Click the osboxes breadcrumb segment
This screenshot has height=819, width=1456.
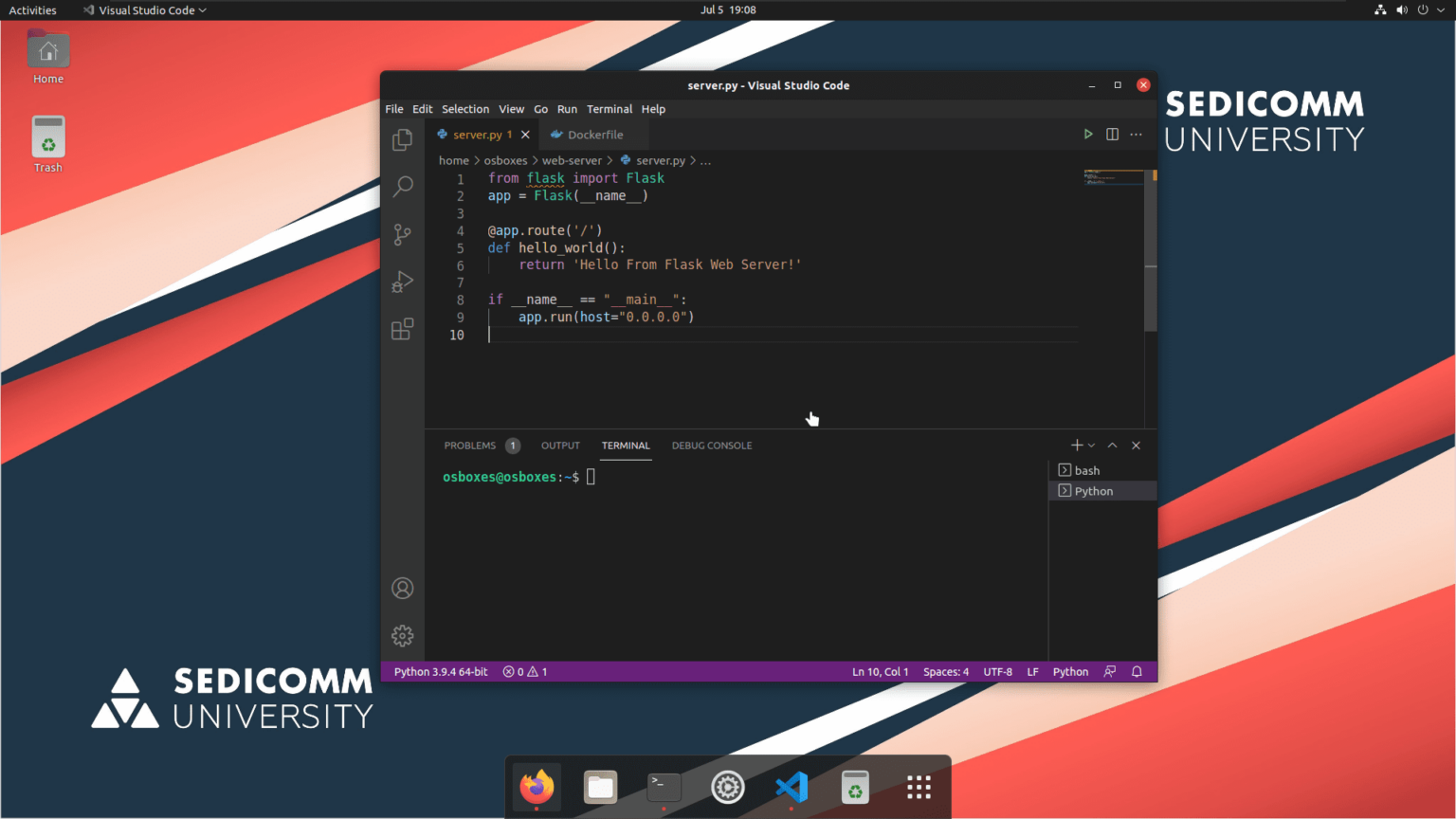pos(505,160)
